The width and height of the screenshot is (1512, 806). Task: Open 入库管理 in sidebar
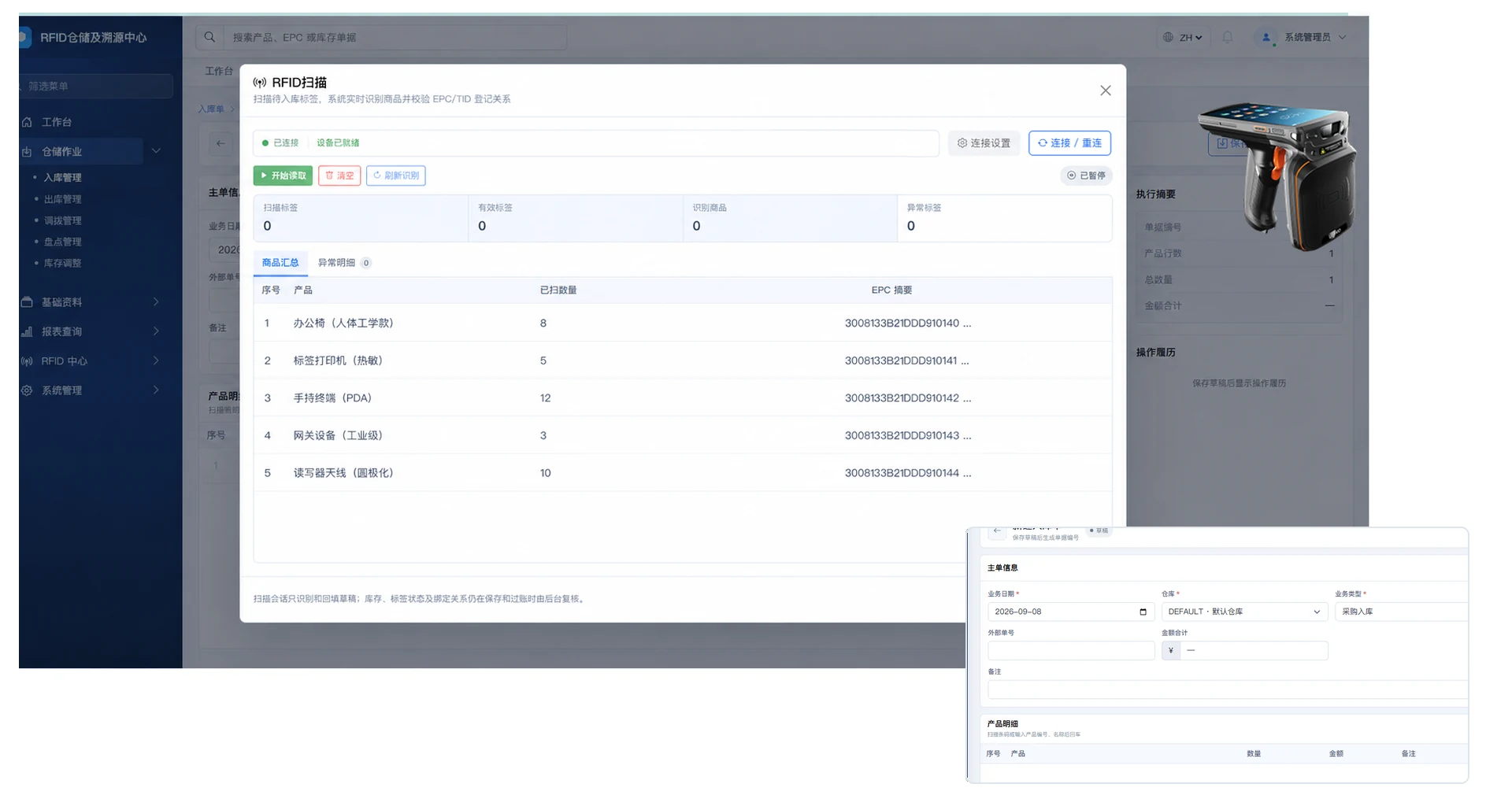tap(62, 178)
